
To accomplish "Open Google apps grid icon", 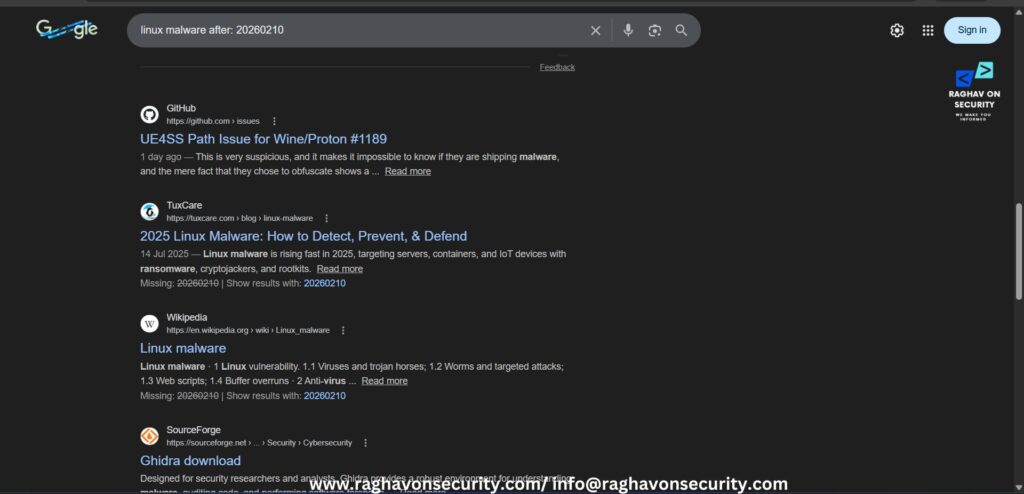I will coord(927,30).
